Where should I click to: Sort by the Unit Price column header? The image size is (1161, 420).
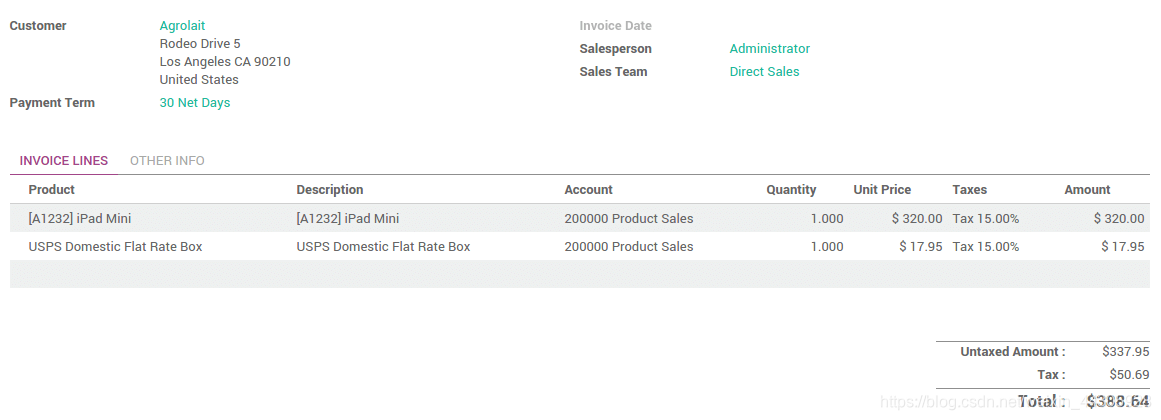point(882,190)
